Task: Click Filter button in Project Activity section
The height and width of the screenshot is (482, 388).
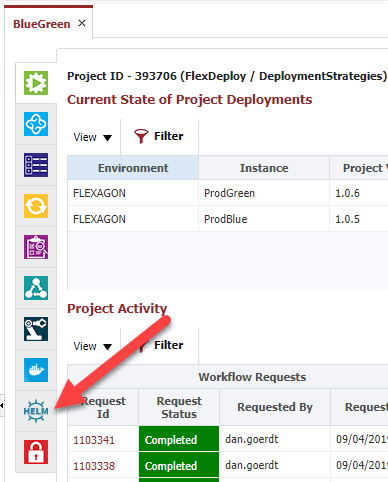Action: pos(159,345)
